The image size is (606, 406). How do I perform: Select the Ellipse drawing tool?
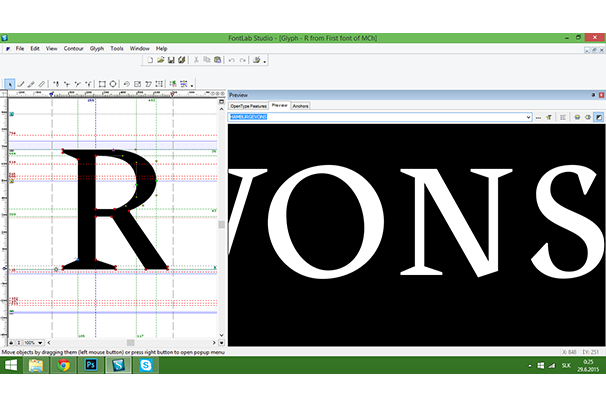[113, 84]
